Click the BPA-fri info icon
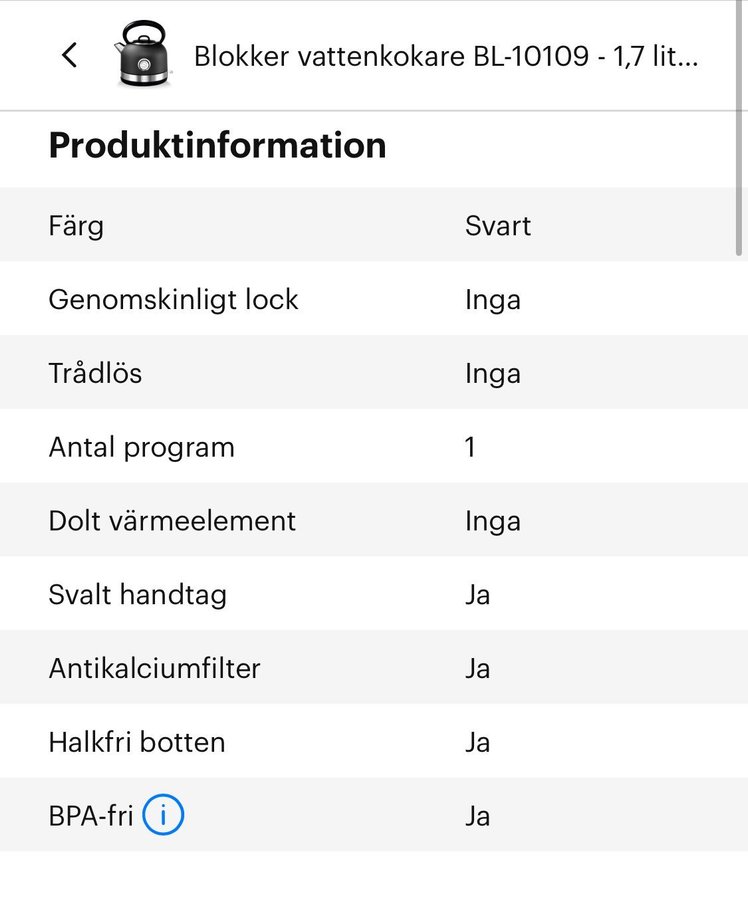The width and height of the screenshot is (748, 900). [163, 816]
